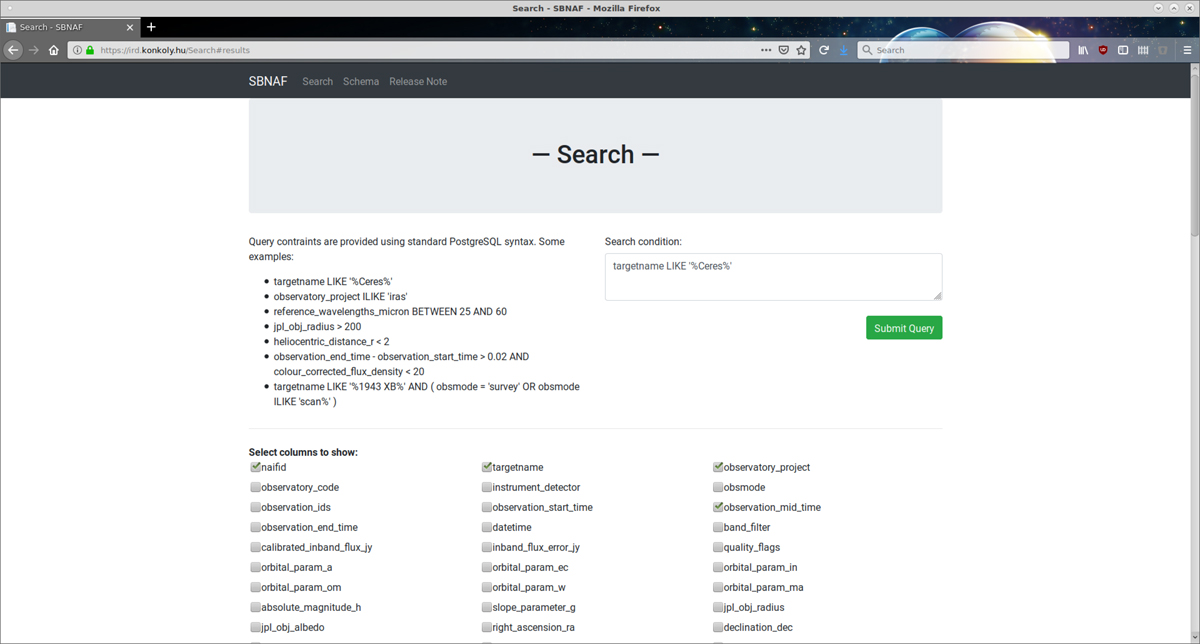
Task: Open Release Note in the navbar
Action: 418,82
